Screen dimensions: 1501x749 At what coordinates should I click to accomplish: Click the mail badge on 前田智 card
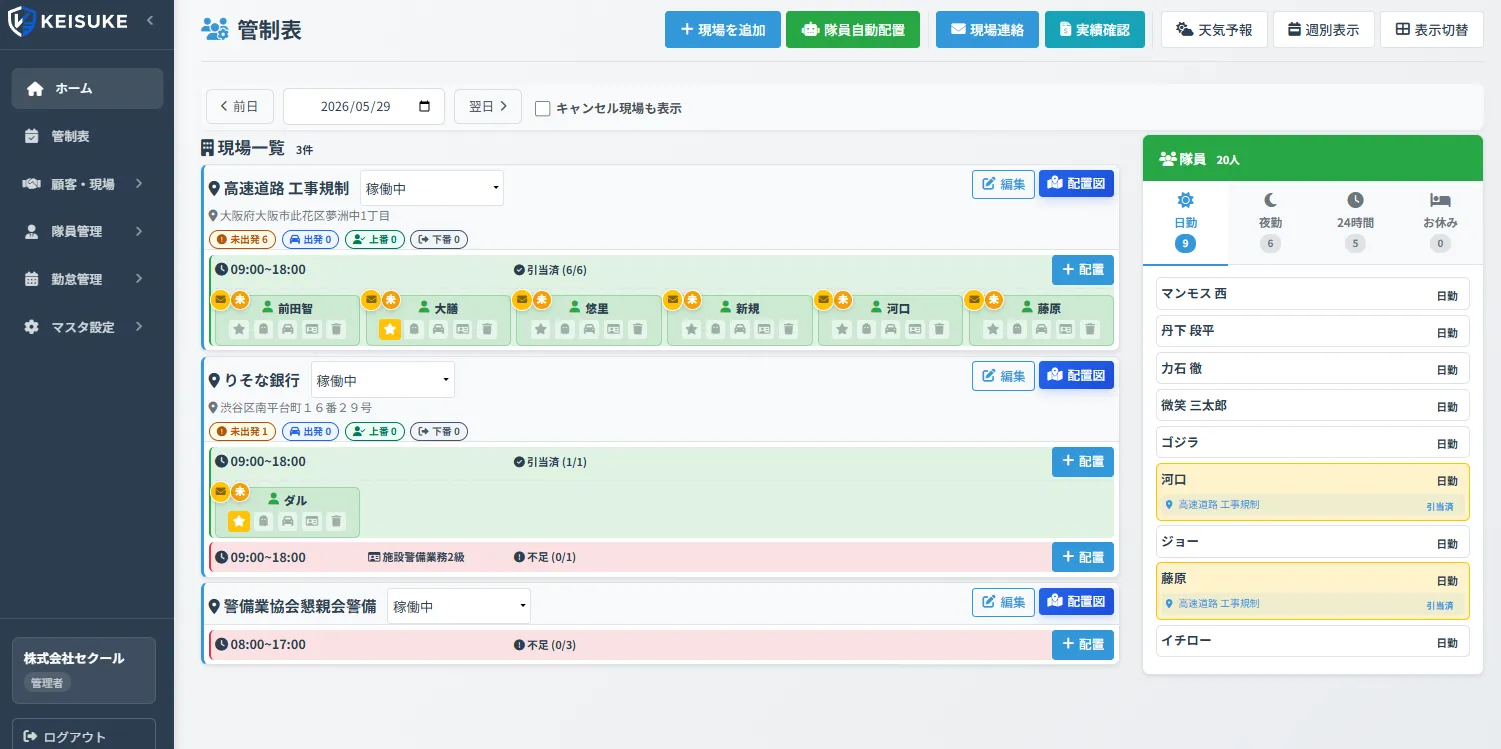click(220, 299)
